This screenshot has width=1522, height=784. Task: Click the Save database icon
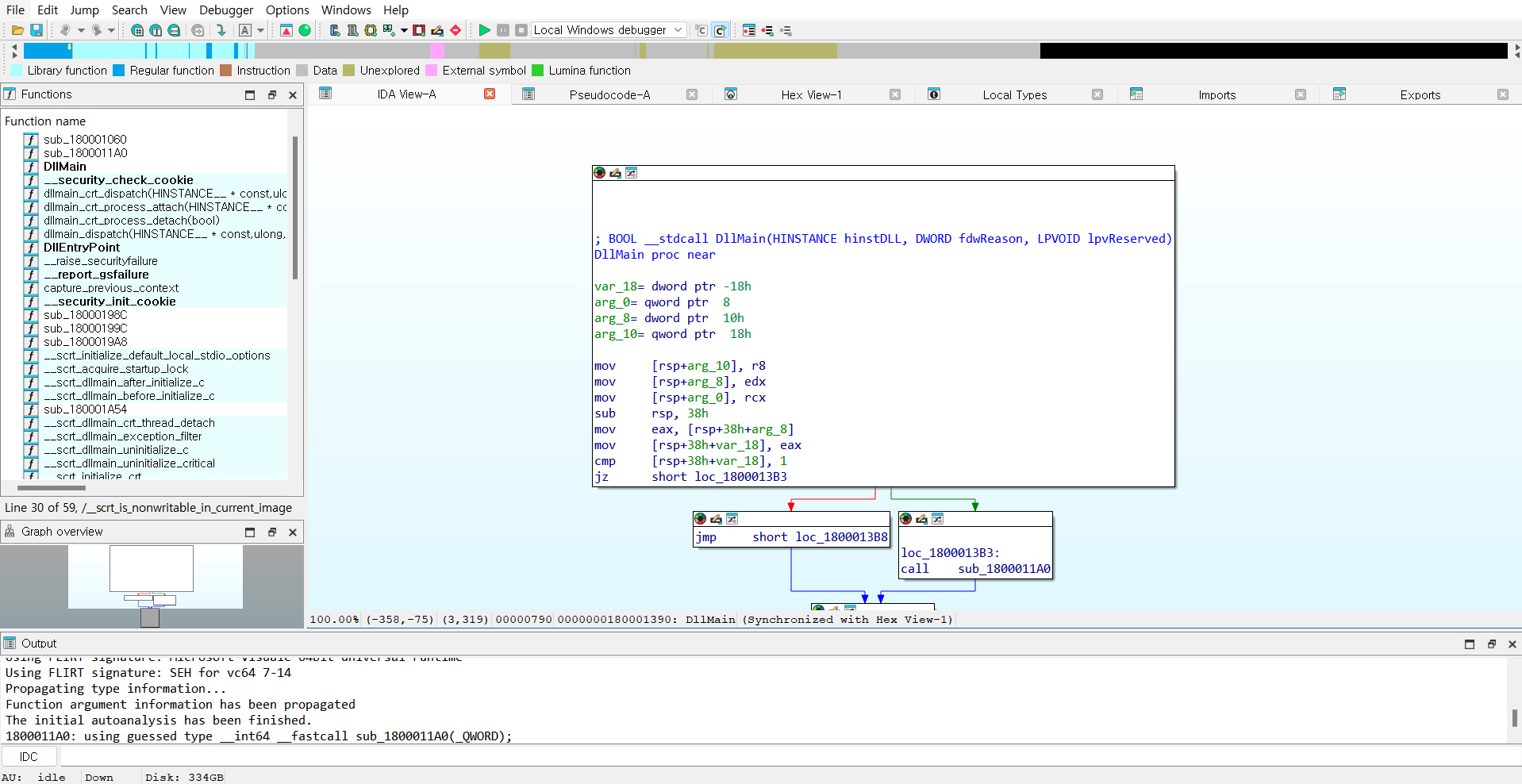point(37,30)
